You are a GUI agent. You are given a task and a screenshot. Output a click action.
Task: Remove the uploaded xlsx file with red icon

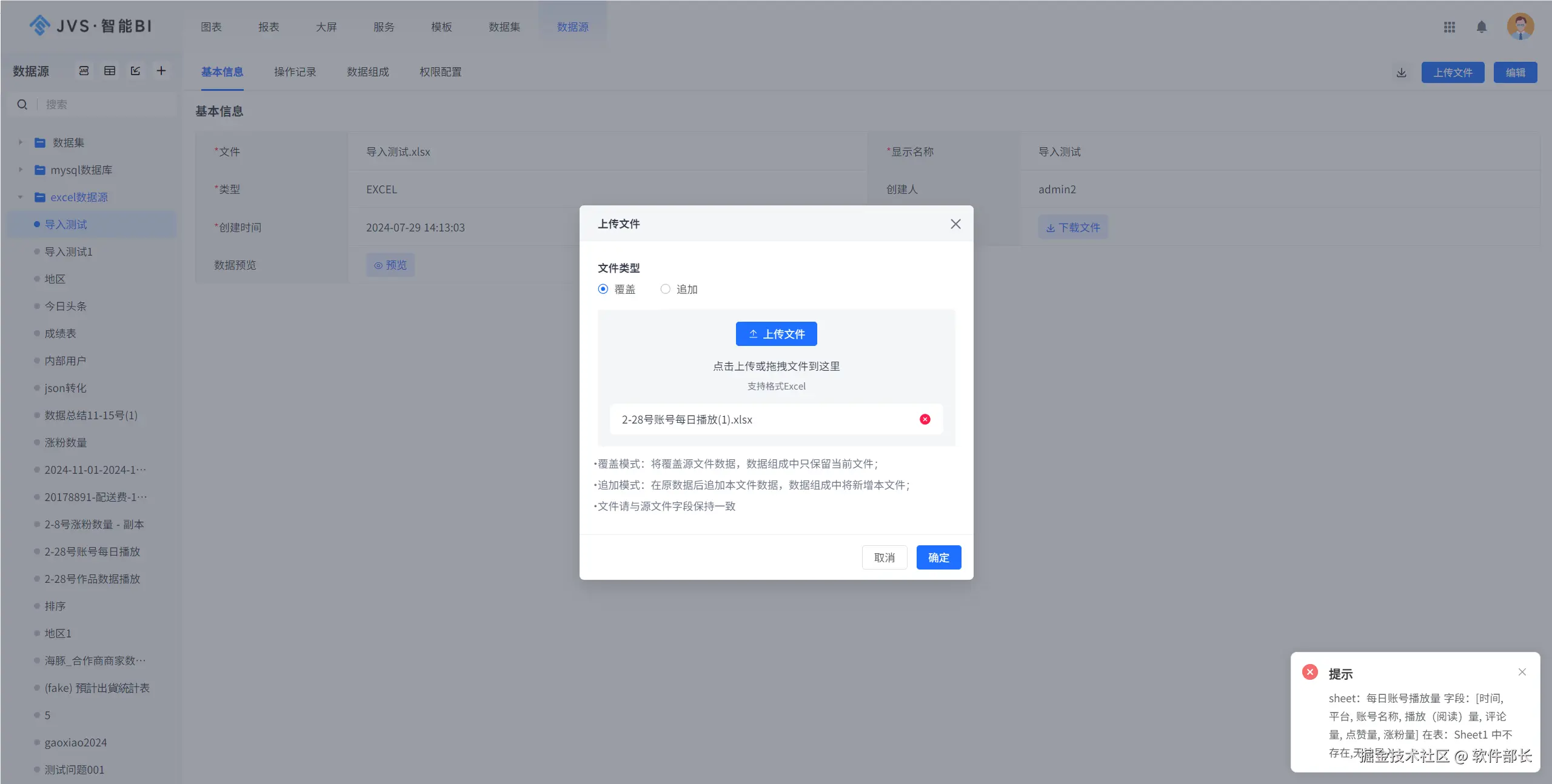(925, 419)
